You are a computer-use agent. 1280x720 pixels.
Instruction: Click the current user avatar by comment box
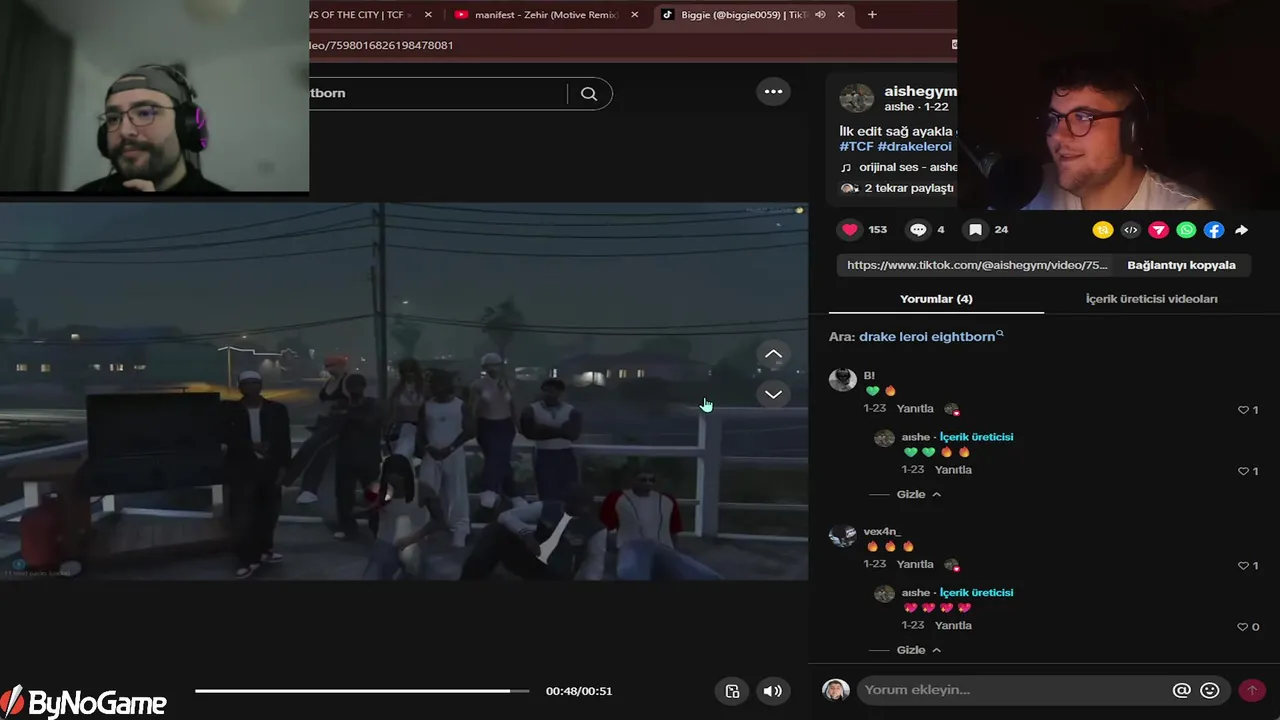(x=835, y=690)
